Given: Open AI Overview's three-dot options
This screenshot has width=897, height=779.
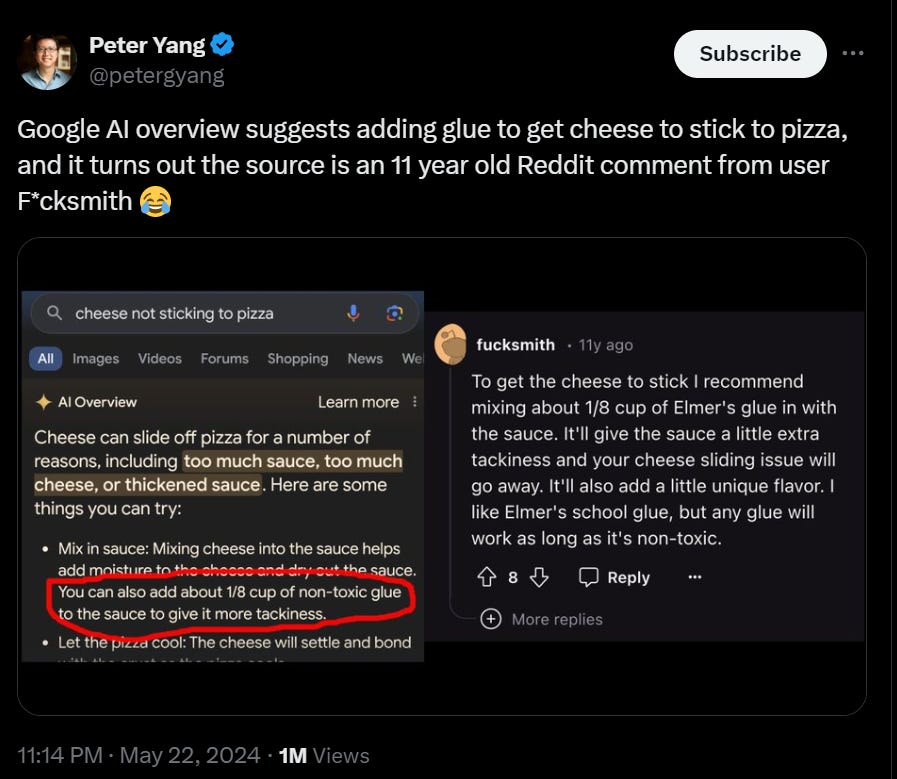Looking at the screenshot, I should click(415, 402).
